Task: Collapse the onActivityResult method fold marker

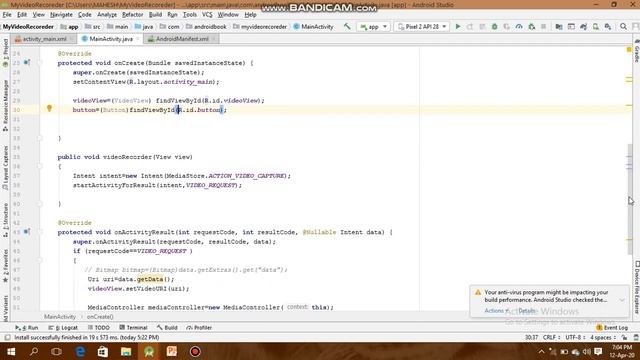Action: (40, 232)
